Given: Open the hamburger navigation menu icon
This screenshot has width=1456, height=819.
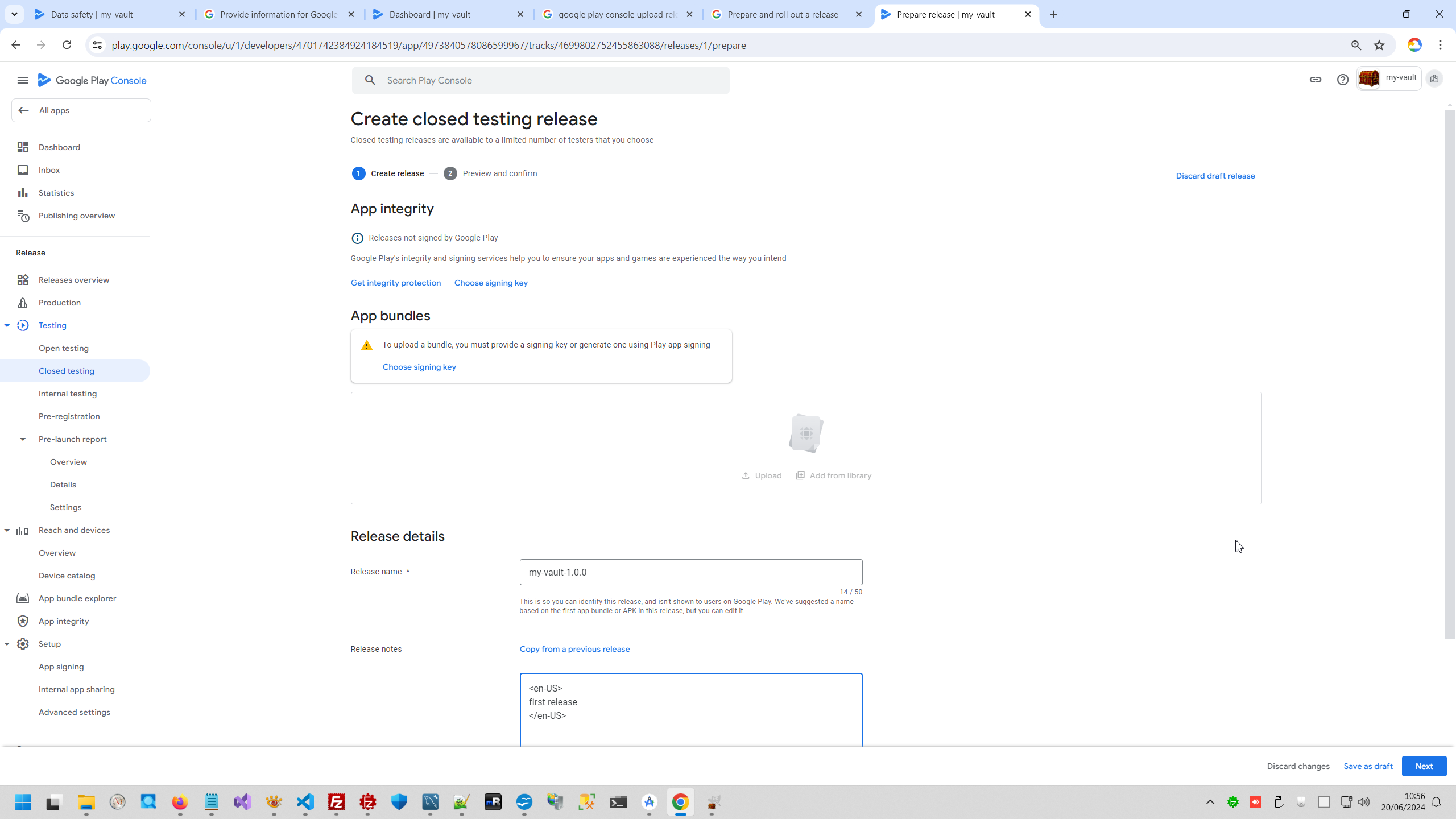Looking at the screenshot, I should [x=23, y=80].
